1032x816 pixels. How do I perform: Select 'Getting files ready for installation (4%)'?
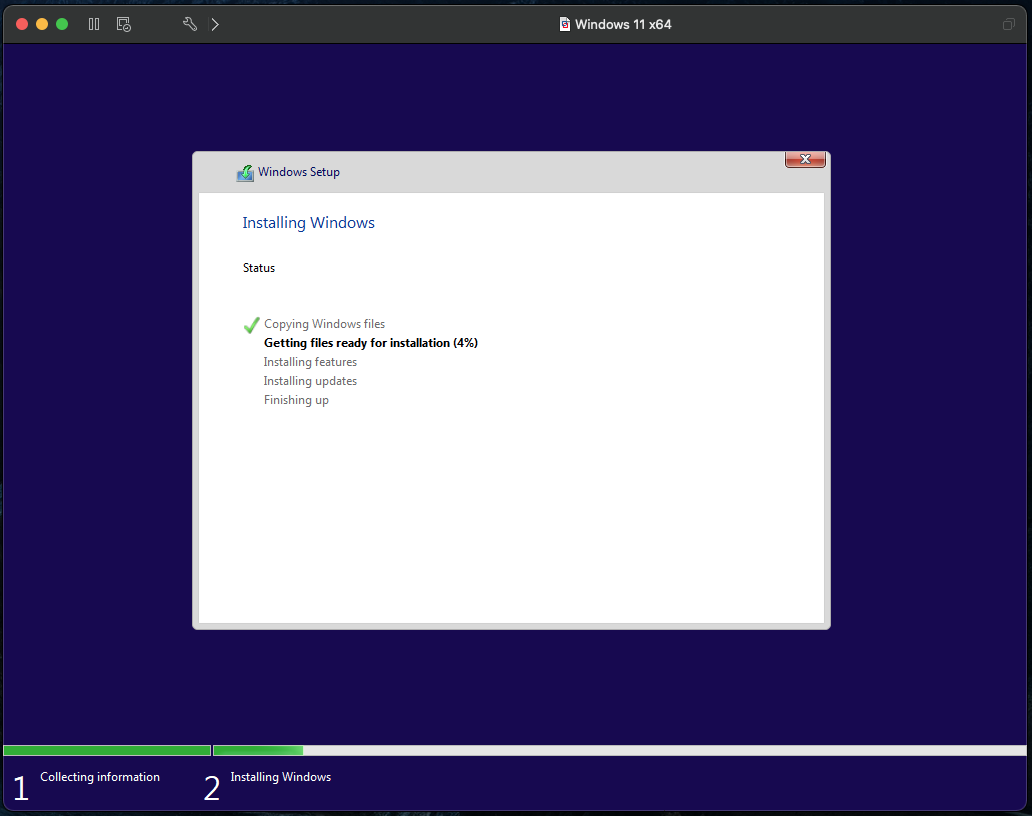pyautogui.click(x=371, y=343)
